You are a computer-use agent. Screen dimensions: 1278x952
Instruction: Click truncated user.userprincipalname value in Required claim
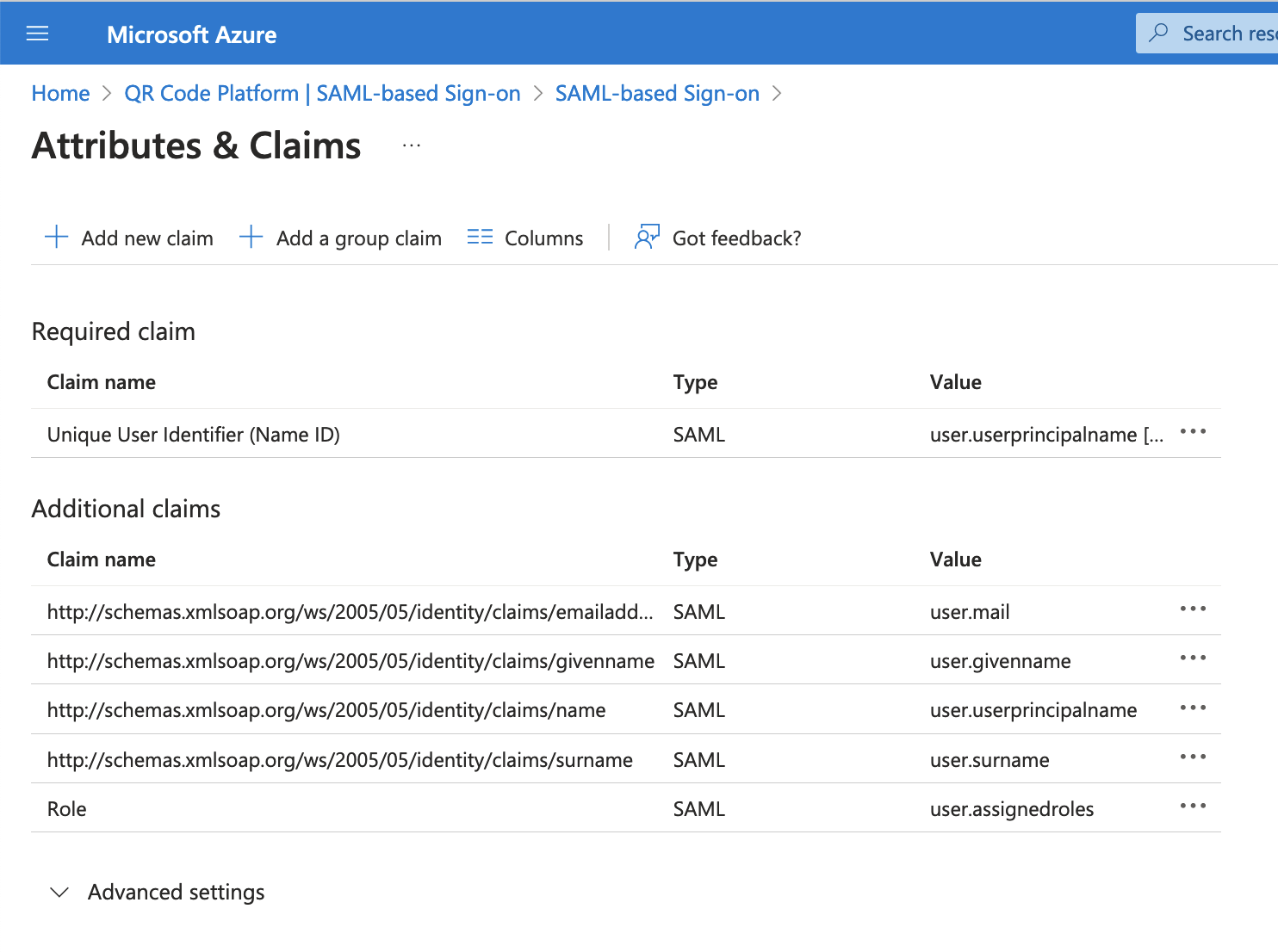tap(1046, 435)
